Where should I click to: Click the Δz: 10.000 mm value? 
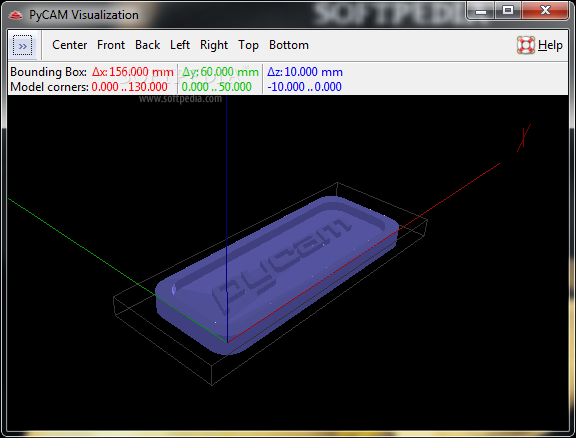coord(305,72)
